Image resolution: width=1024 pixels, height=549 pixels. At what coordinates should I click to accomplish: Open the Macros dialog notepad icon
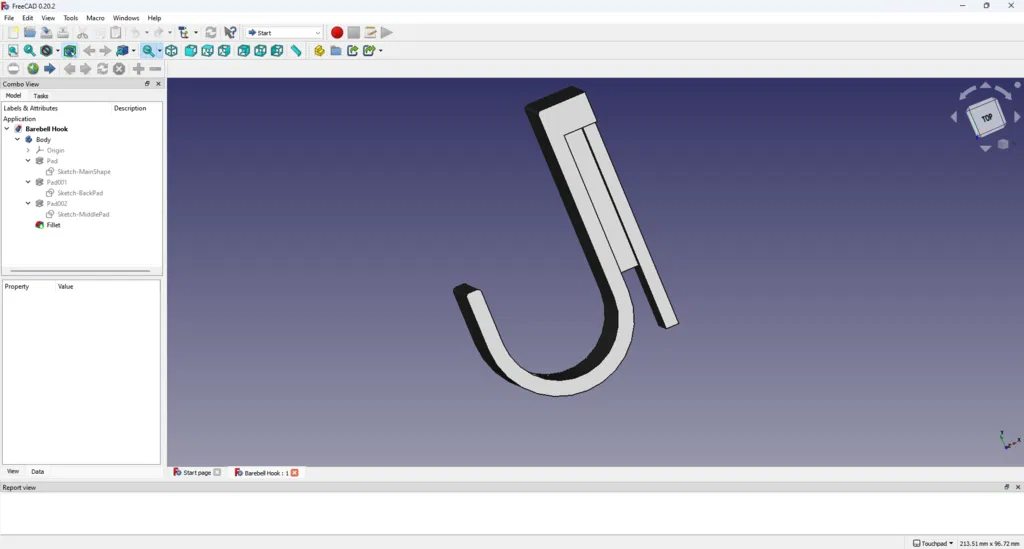(x=370, y=33)
